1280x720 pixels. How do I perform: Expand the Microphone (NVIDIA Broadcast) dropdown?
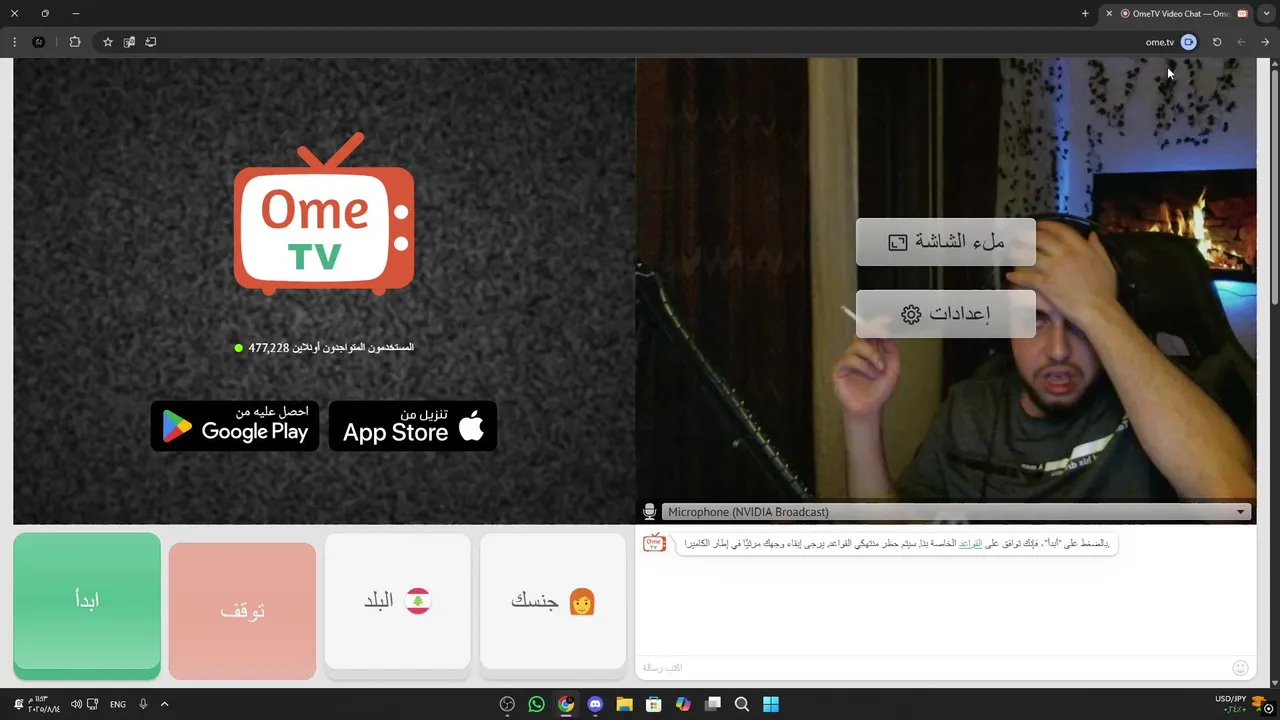(955, 512)
